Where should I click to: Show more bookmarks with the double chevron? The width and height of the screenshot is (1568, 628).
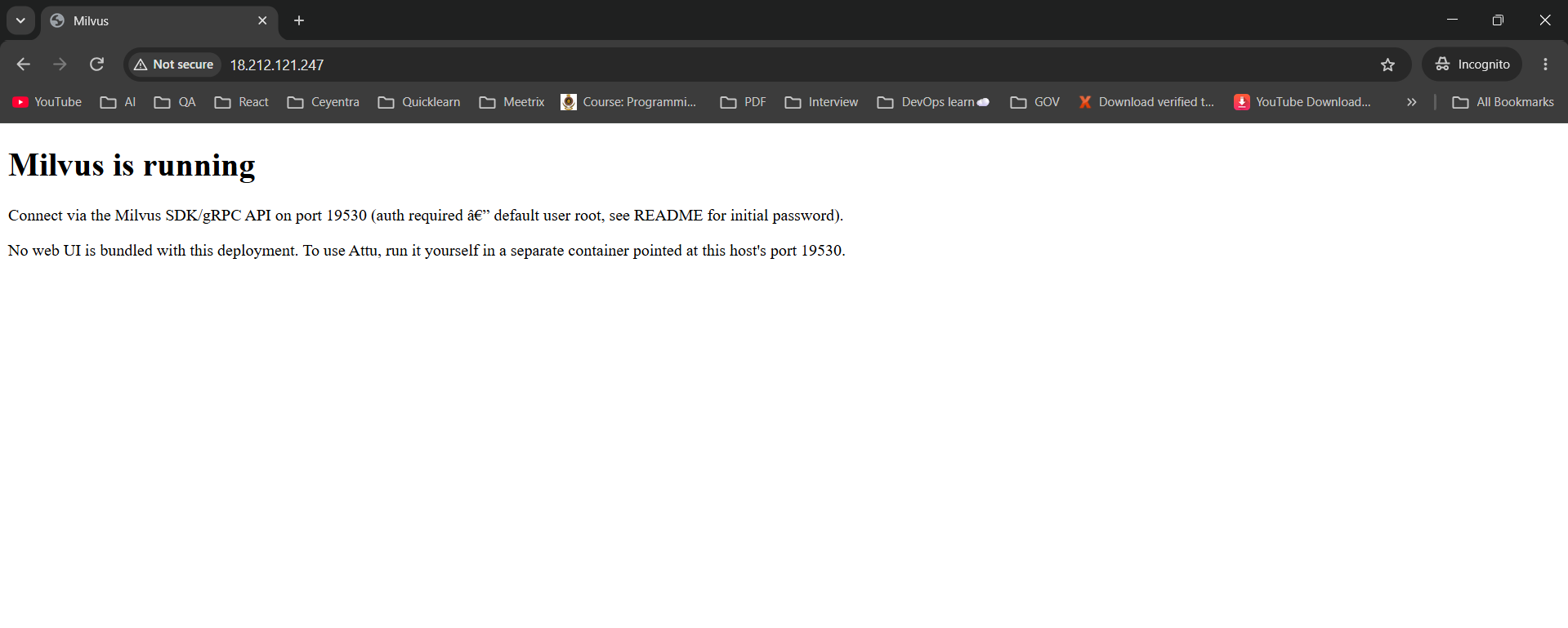[x=1411, y=102]
